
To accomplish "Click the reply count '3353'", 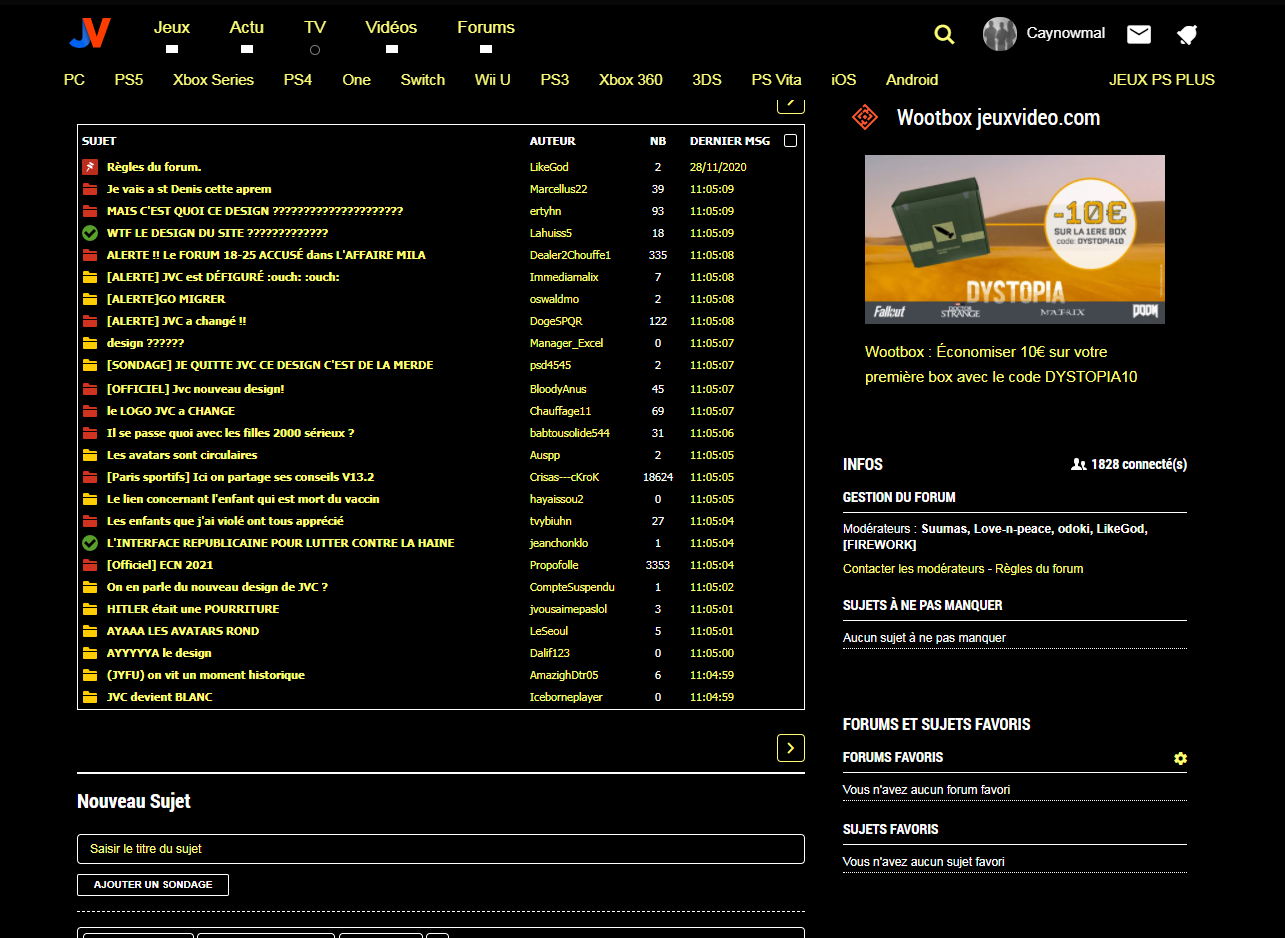I will pos(658,565).
